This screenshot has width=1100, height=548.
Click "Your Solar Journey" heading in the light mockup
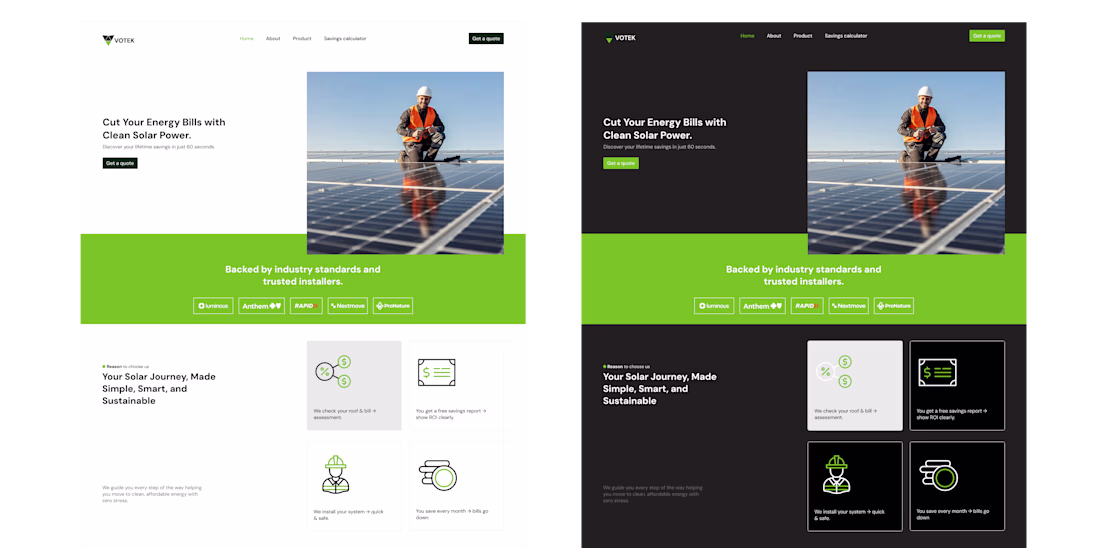tap(159, 389)
